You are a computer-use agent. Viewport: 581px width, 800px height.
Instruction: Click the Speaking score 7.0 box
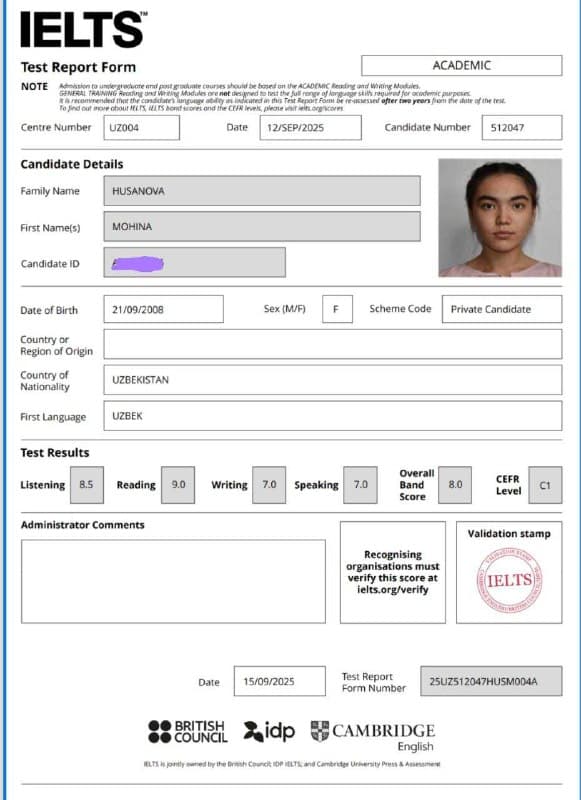[x=360, y=485]
